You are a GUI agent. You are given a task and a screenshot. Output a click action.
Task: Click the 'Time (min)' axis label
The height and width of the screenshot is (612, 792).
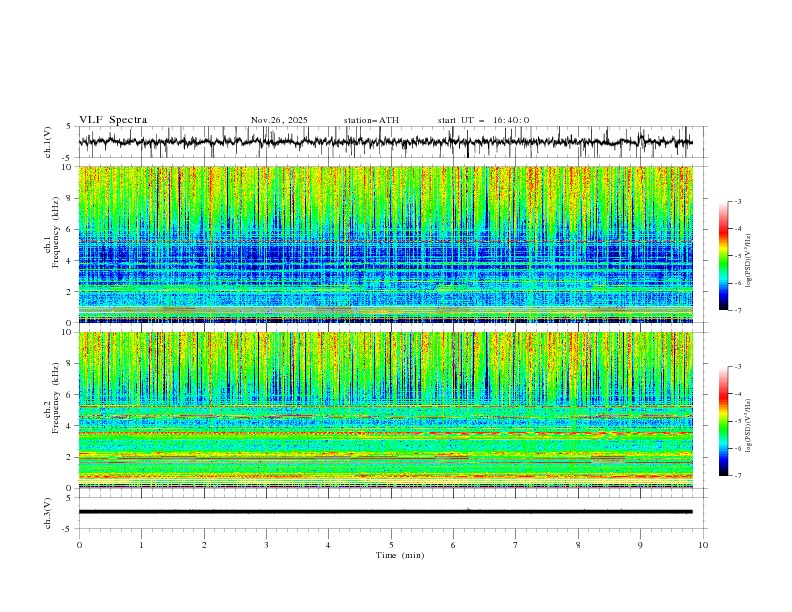click(x=400, y=555)
